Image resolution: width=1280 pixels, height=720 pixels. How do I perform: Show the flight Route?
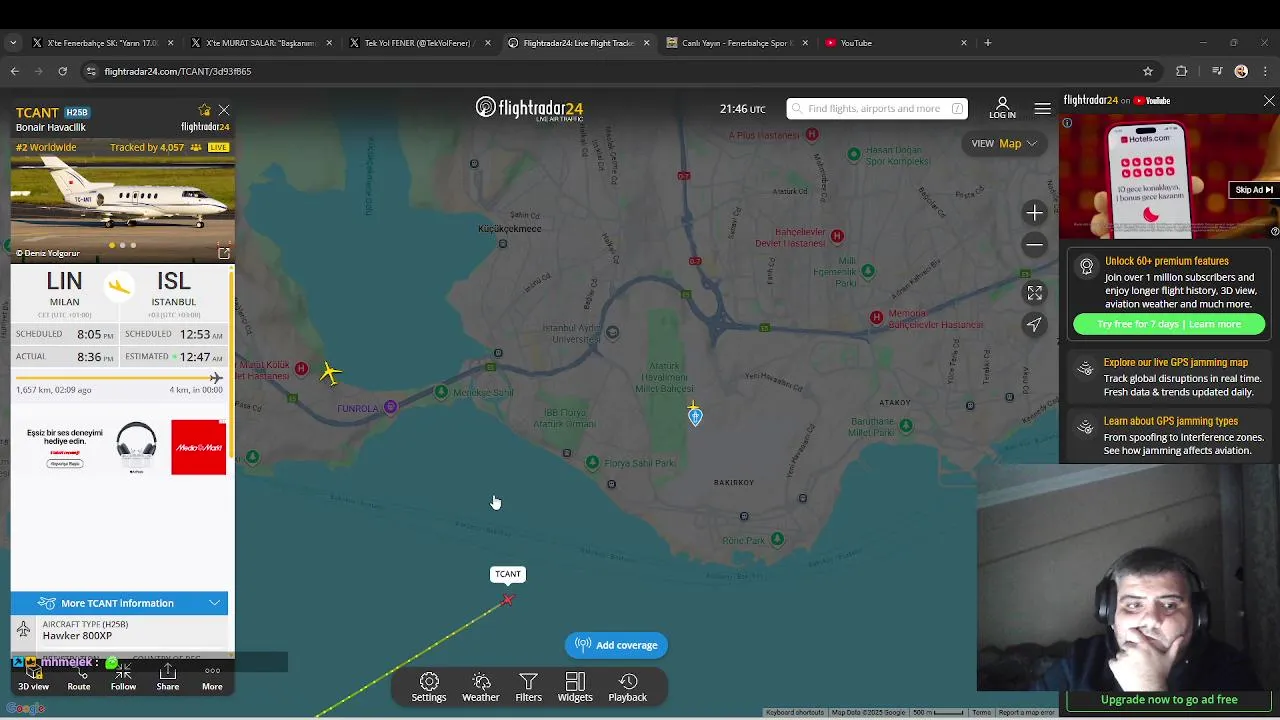pos(79,677)
